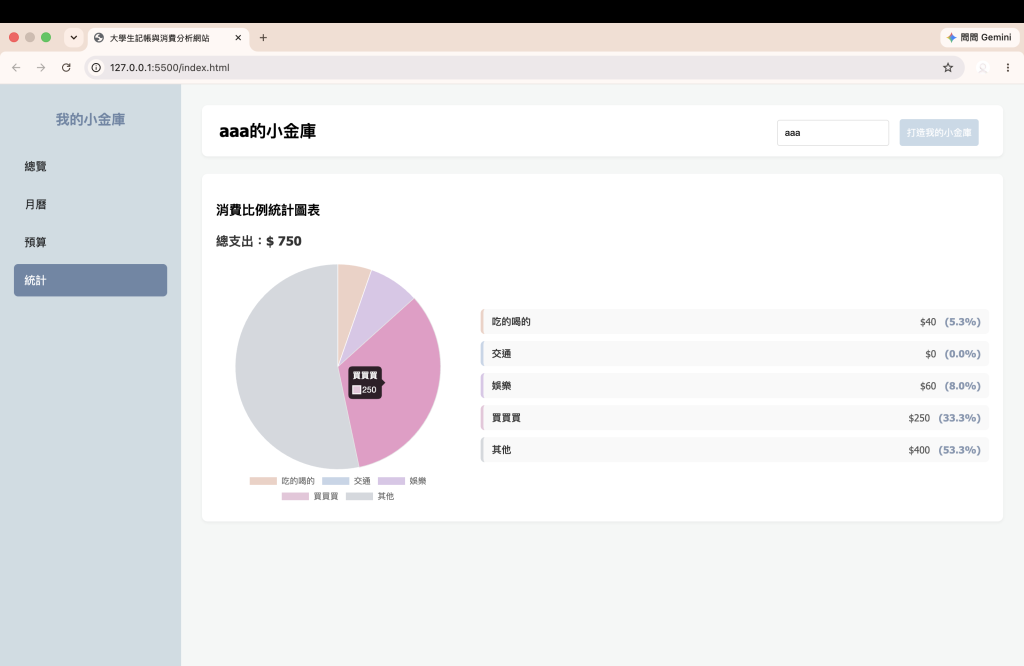Open the Chrome three-dot menu
The image size is (1024, 666).
coord(1008,67)
